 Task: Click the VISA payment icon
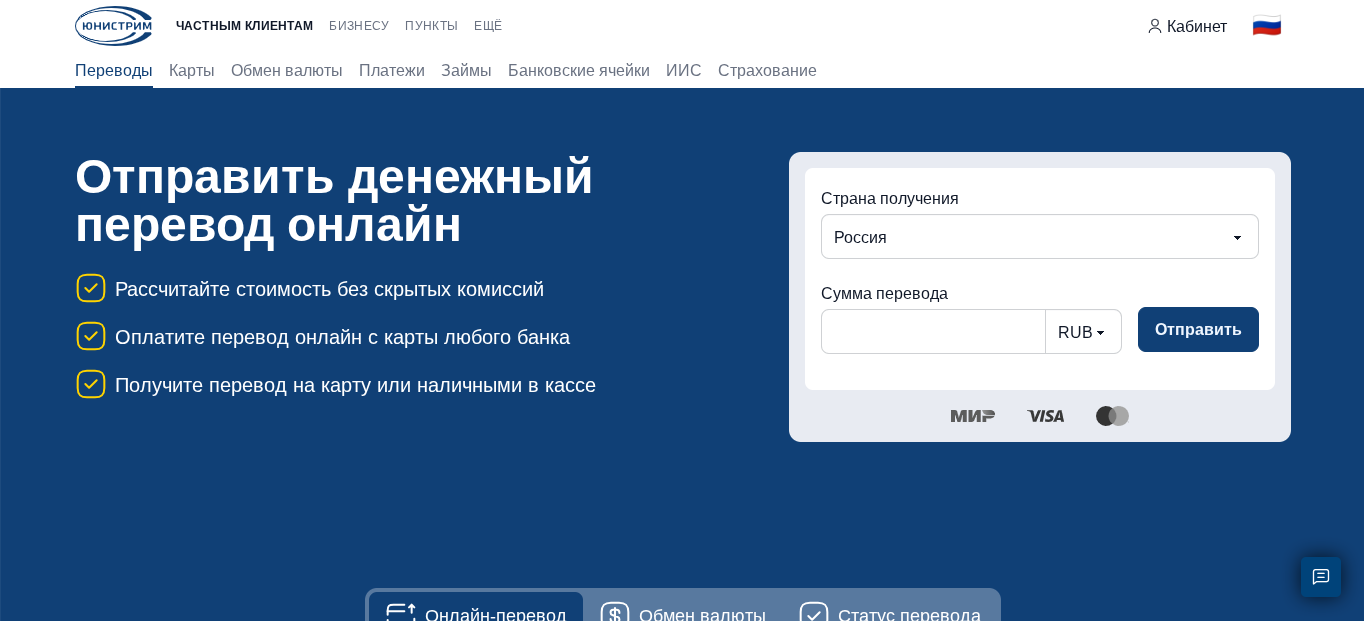coord(1045,416)
